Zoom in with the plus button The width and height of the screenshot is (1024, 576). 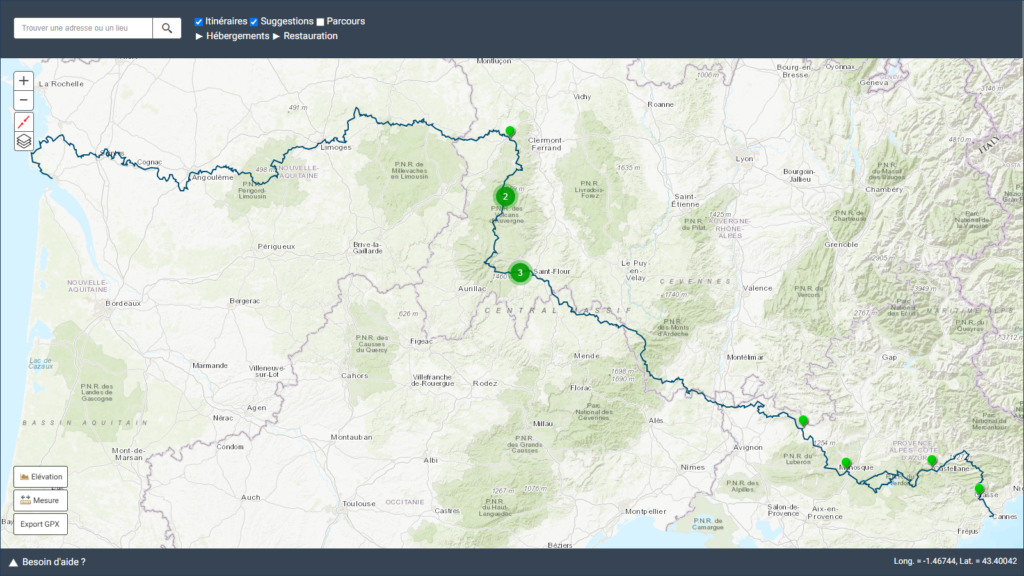tap(24, 81)
